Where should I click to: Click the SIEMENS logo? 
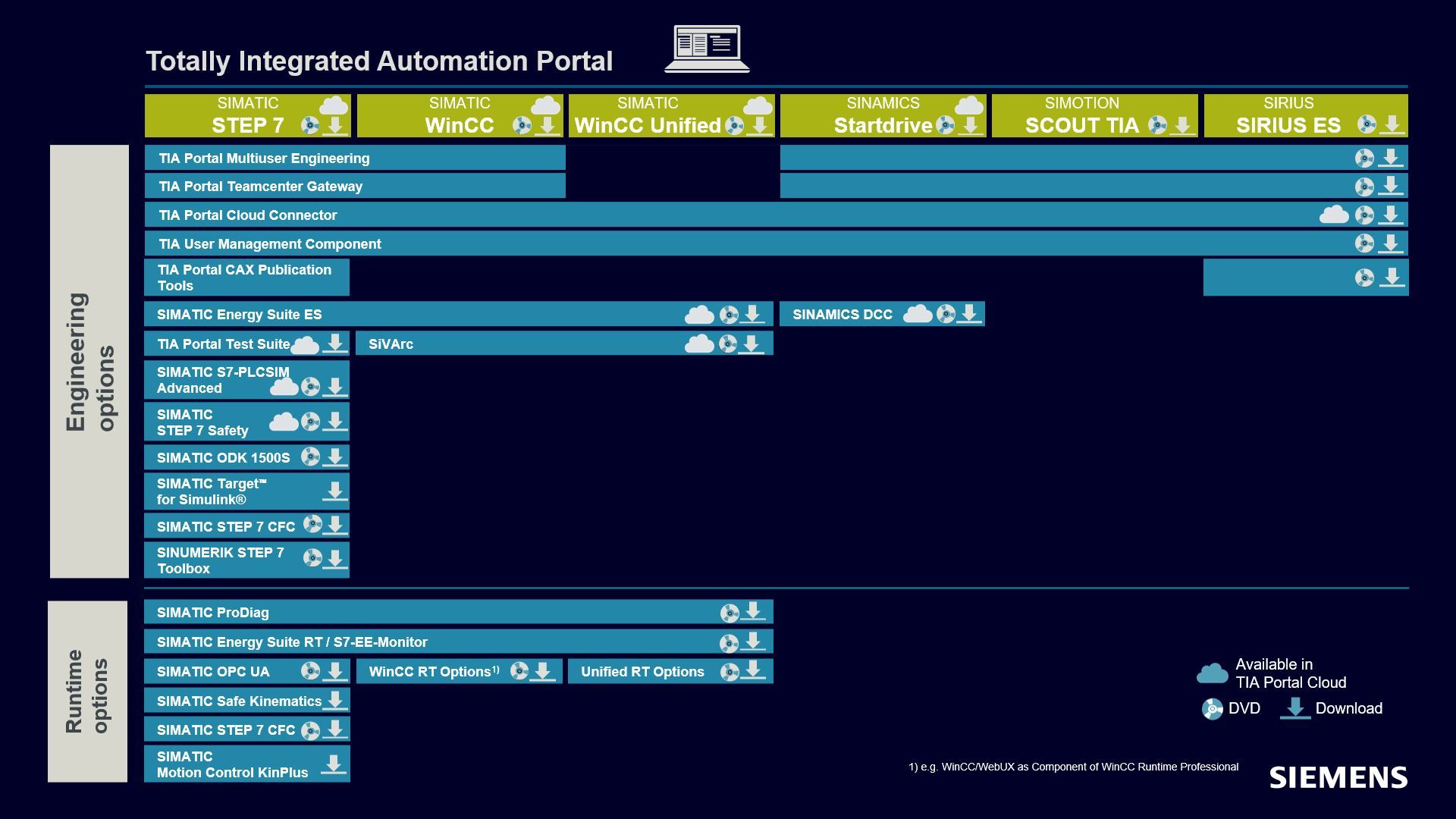pos(1338,777)
